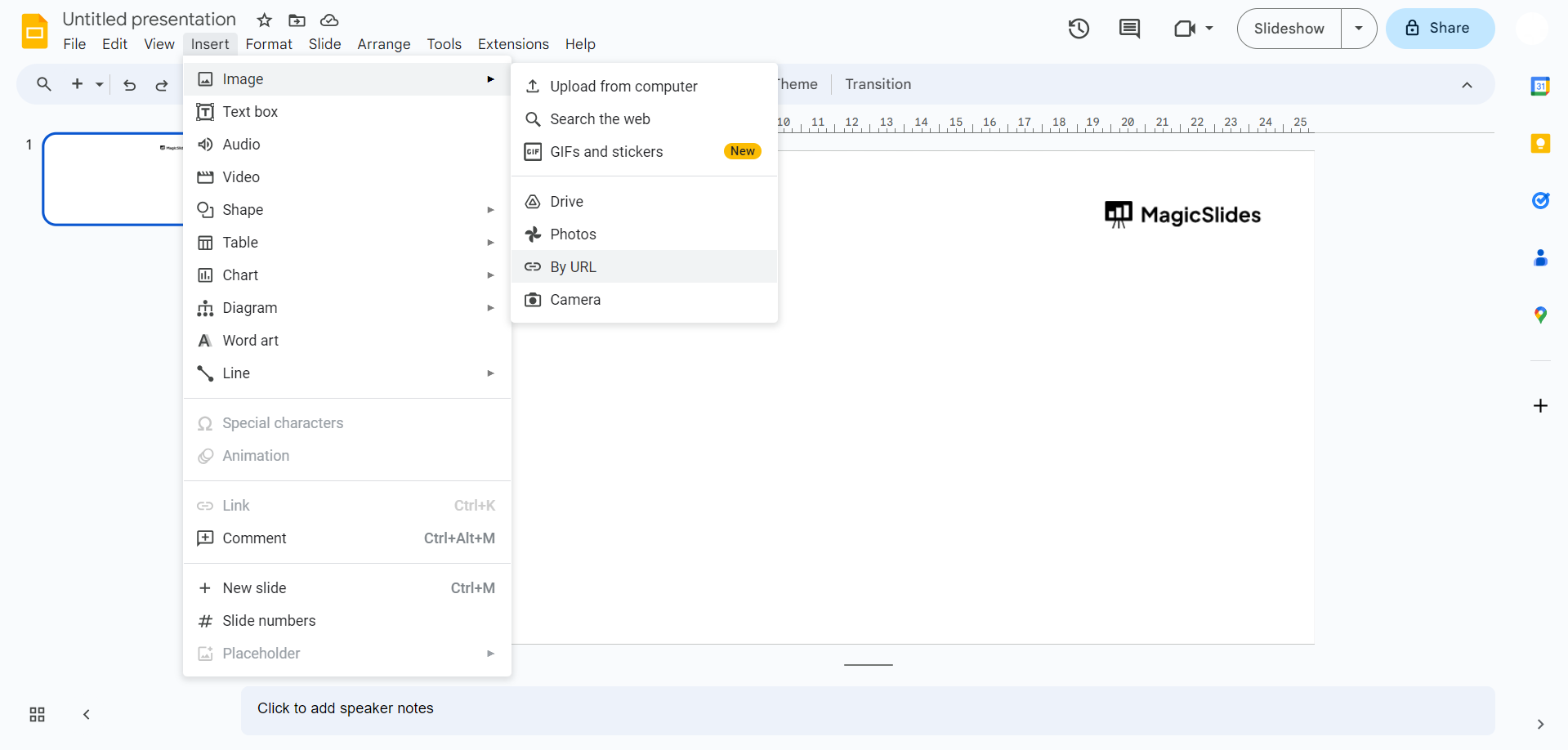Add a new slide with plus button
Viewport: 1568px width, 750px height.
[x=78, y=84]
